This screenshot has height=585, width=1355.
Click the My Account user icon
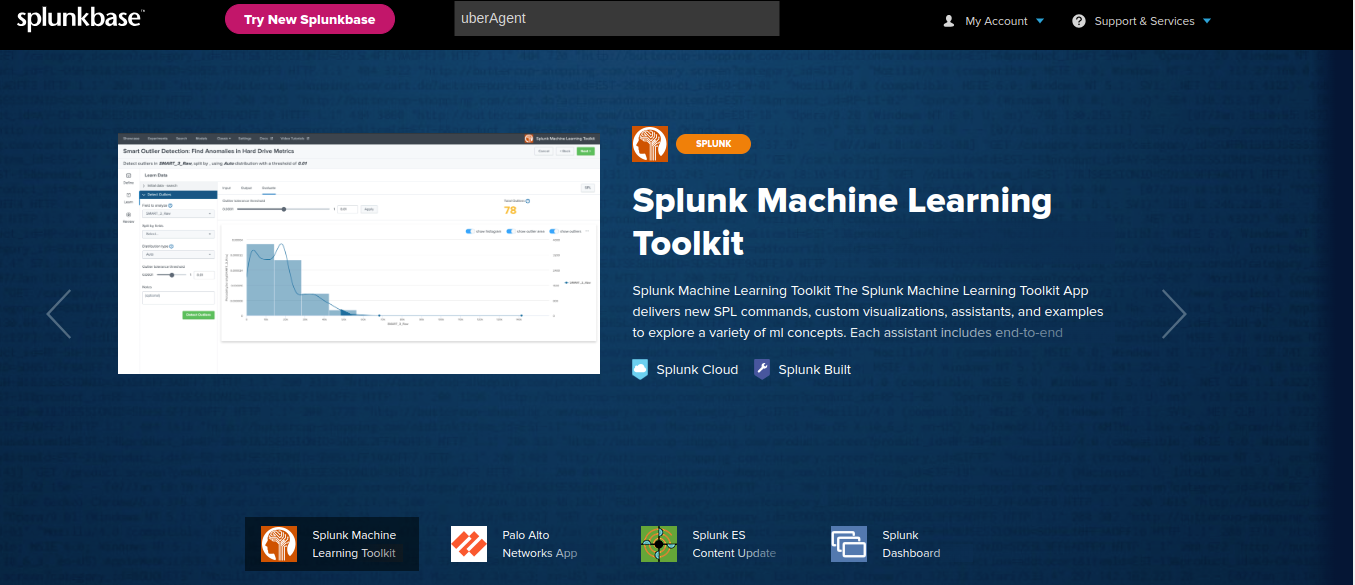click(949, 21)
